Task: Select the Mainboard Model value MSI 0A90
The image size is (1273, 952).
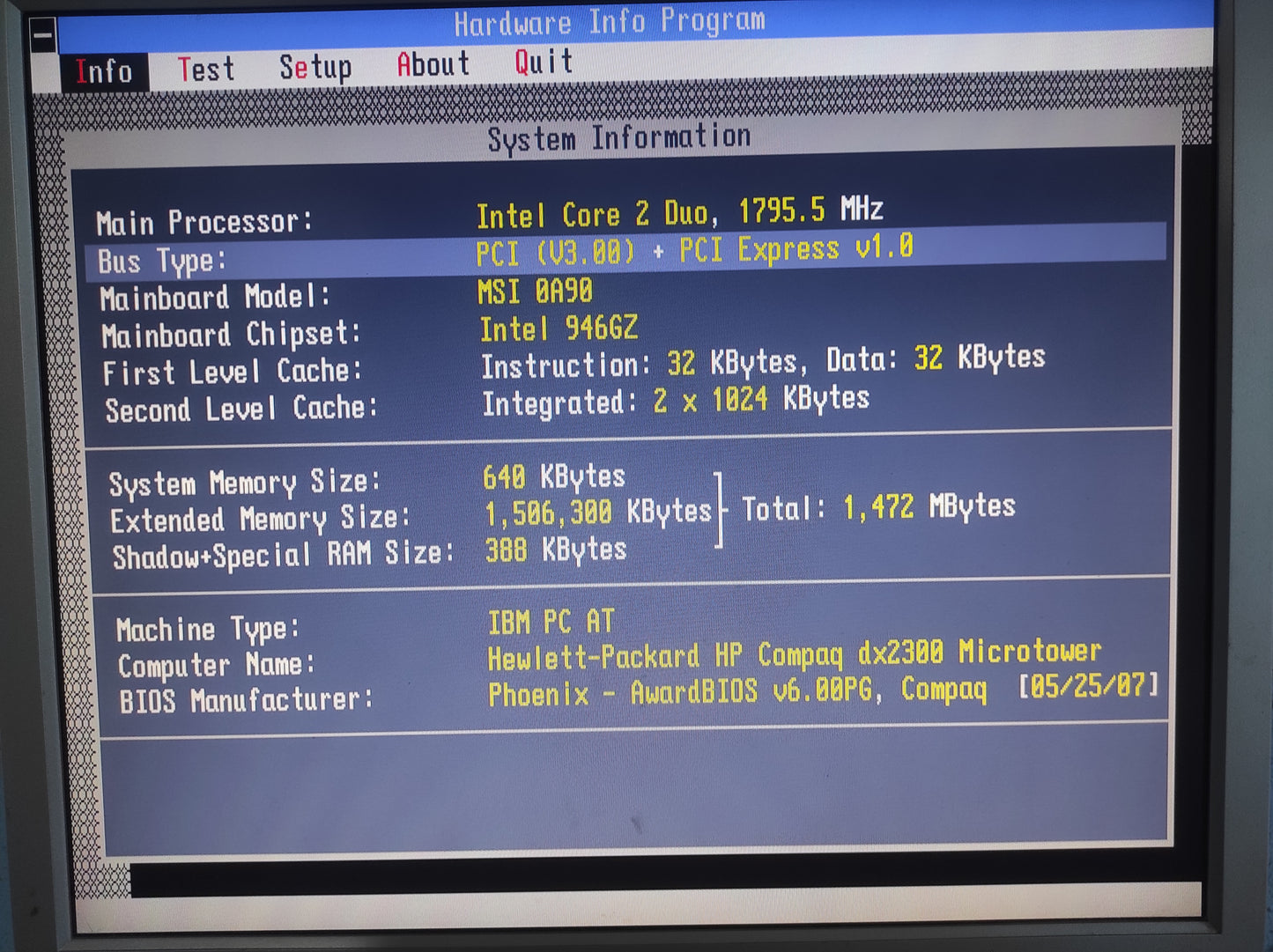Action: click(535, 292)
